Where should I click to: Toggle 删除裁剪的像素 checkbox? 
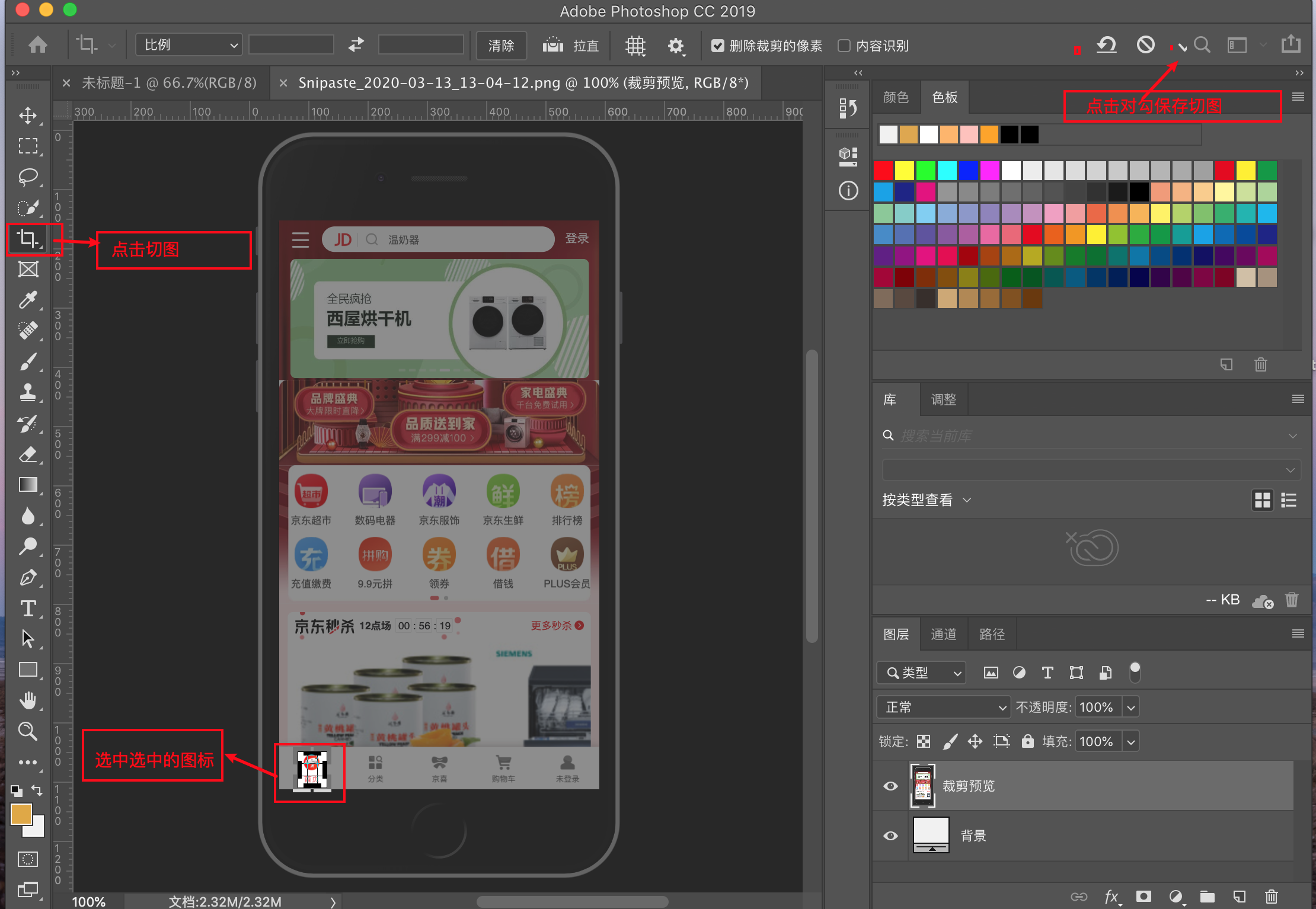[x=717, y=46]
